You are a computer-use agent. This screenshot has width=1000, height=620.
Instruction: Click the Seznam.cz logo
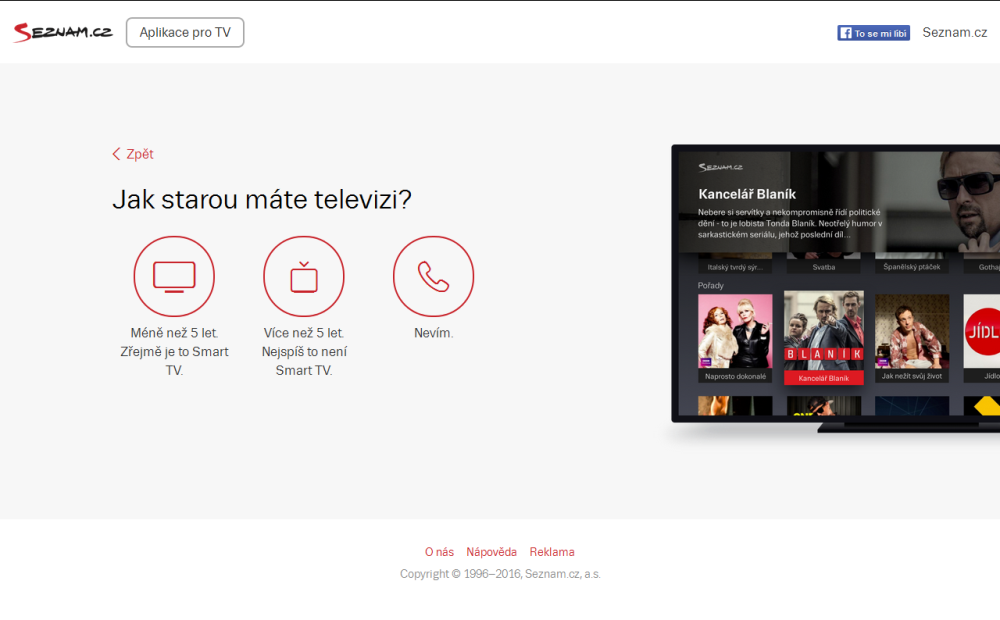63,32
